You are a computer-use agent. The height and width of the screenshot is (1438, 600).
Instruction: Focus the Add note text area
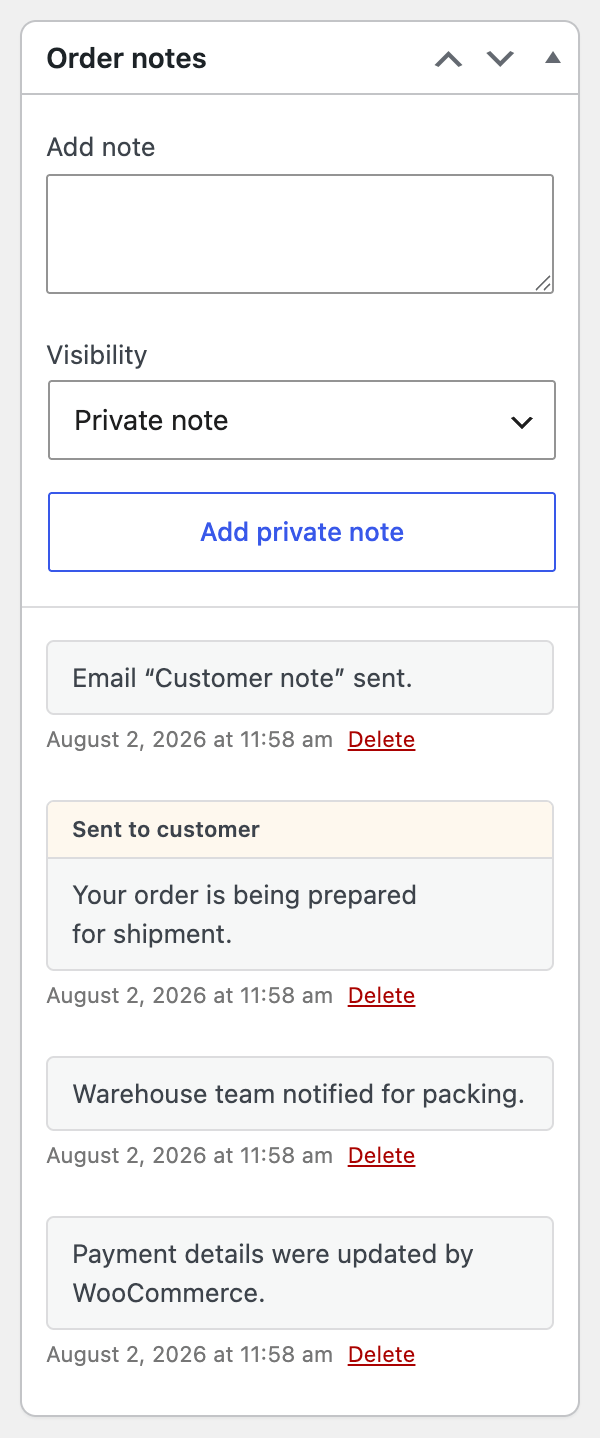coord(300,234)
